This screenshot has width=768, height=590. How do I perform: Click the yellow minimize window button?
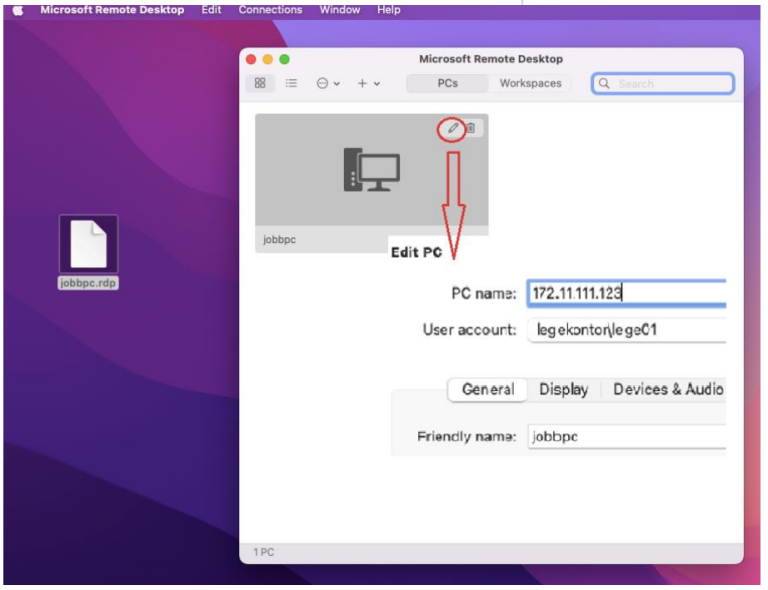[268, 59]
